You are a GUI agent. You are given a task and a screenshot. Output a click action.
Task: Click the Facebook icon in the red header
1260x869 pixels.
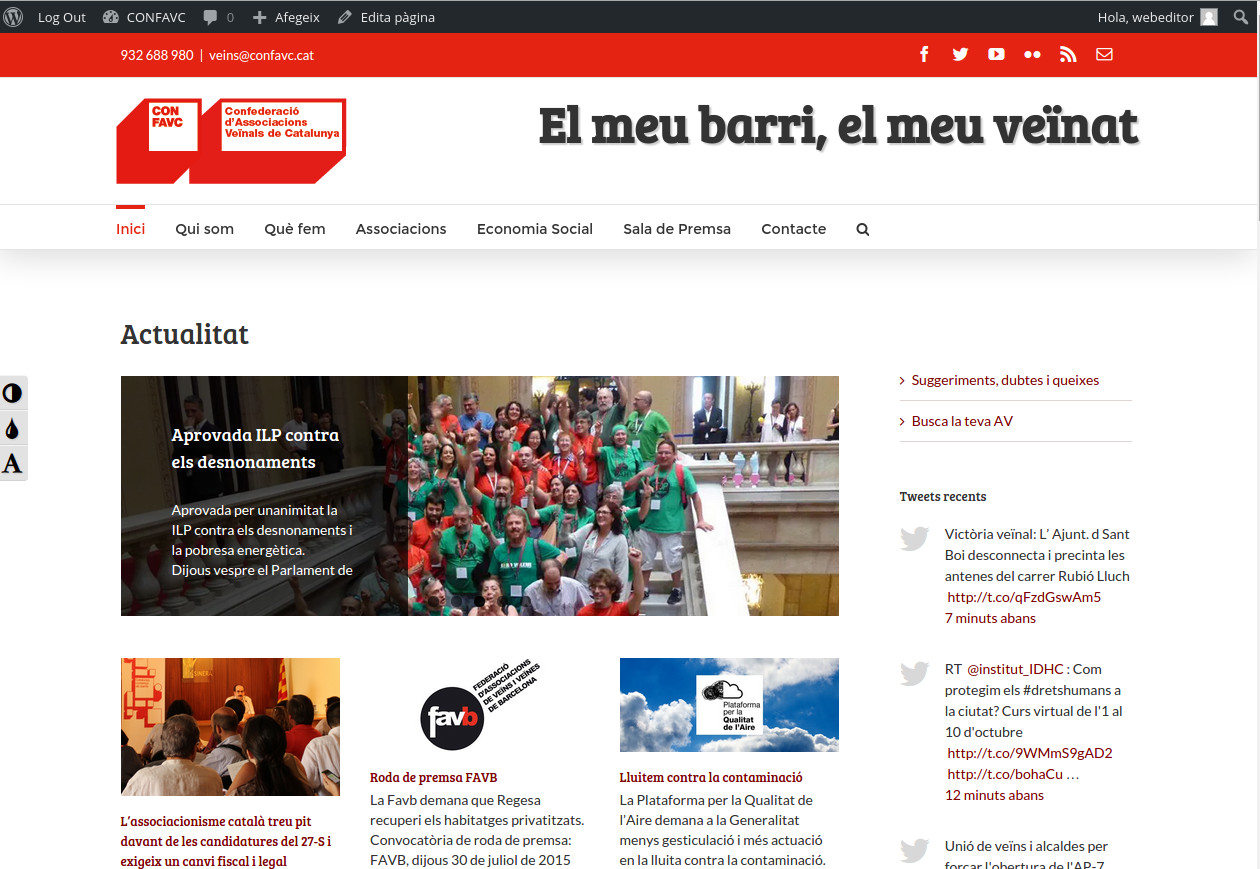click(x=924, y=55)
